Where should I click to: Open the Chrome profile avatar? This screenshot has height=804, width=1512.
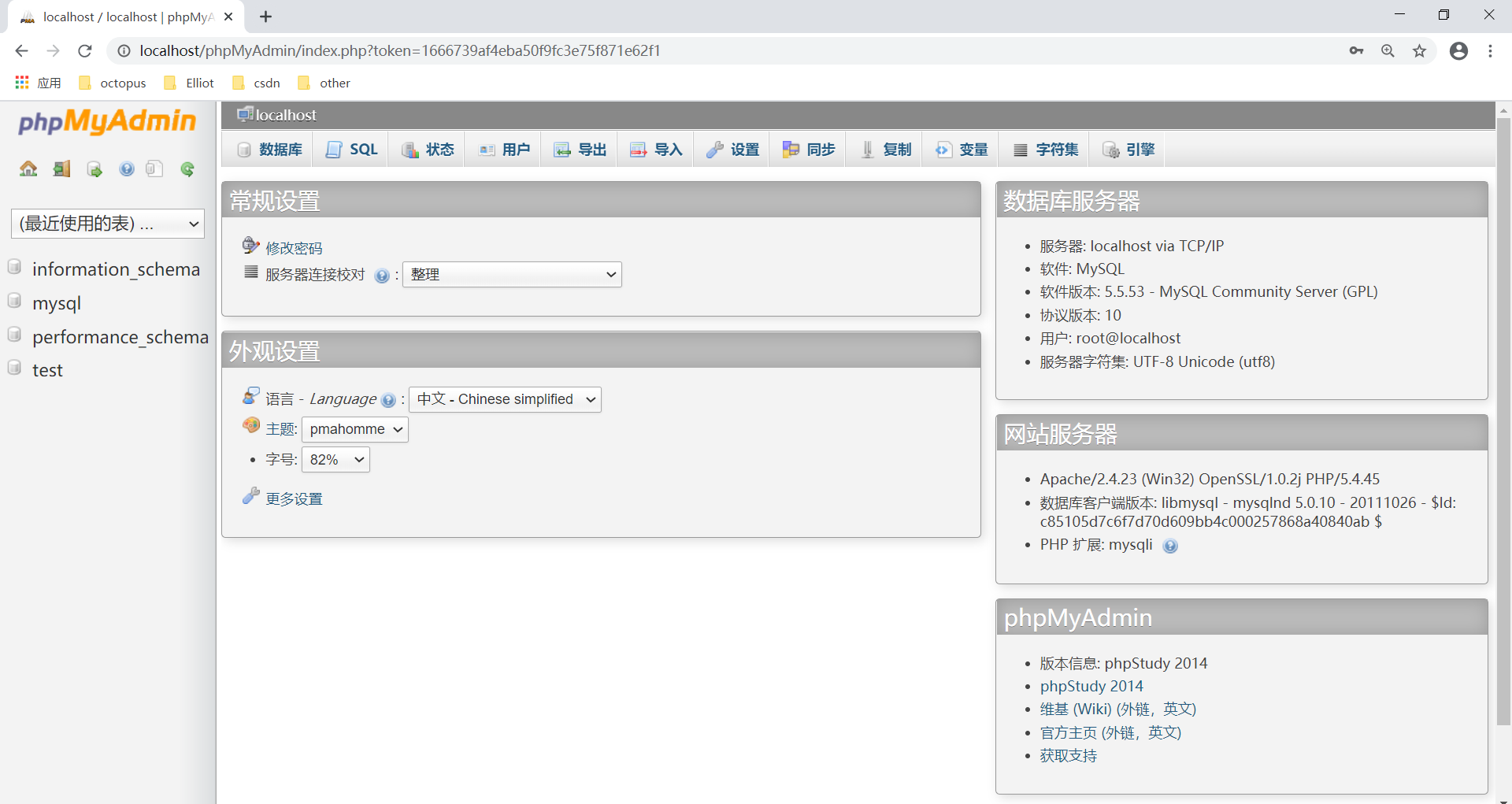pos(1458,50)
